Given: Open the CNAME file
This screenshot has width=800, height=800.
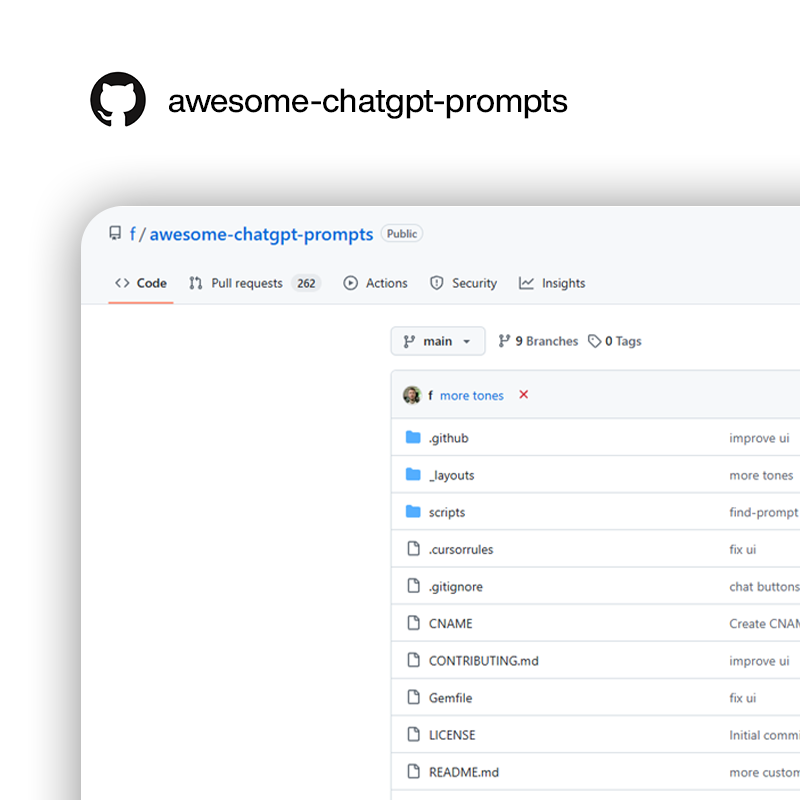Looking at the screenshot, I should pyautogui.click(x=451, y=623).
